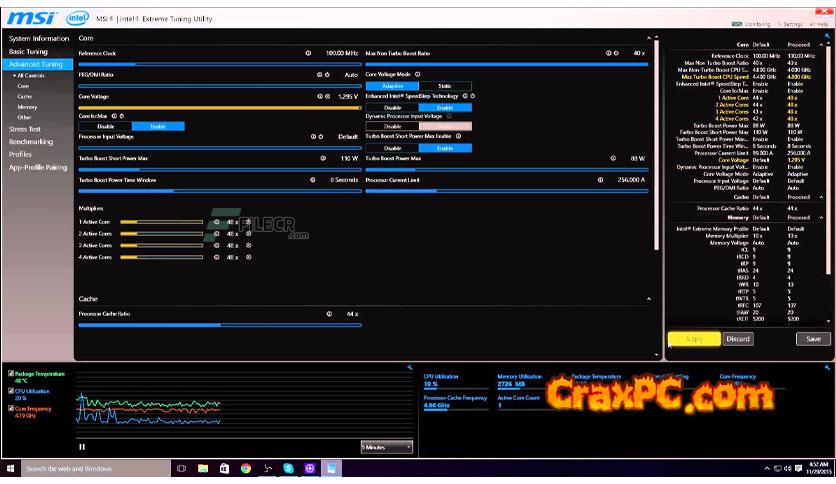836x484 pixels.
Task: Click wrench icon above monitoring graph
Action: 409,367
